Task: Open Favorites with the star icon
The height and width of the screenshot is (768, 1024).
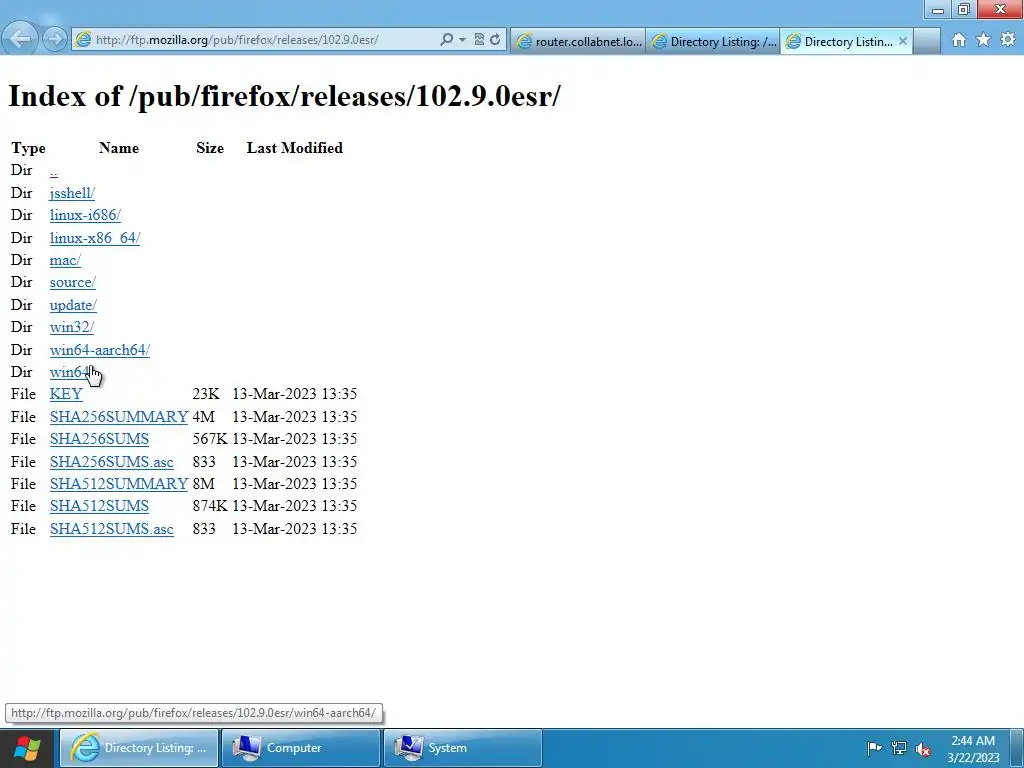Action: point(983,40)
